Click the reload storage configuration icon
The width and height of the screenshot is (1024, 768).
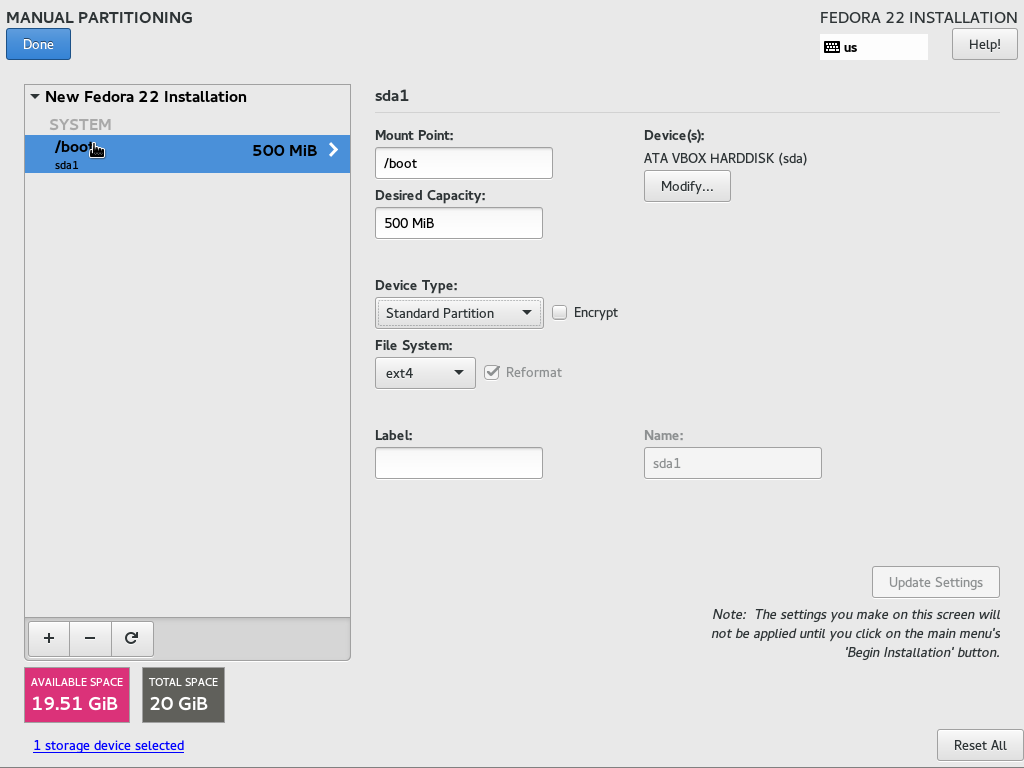[132, 638]
